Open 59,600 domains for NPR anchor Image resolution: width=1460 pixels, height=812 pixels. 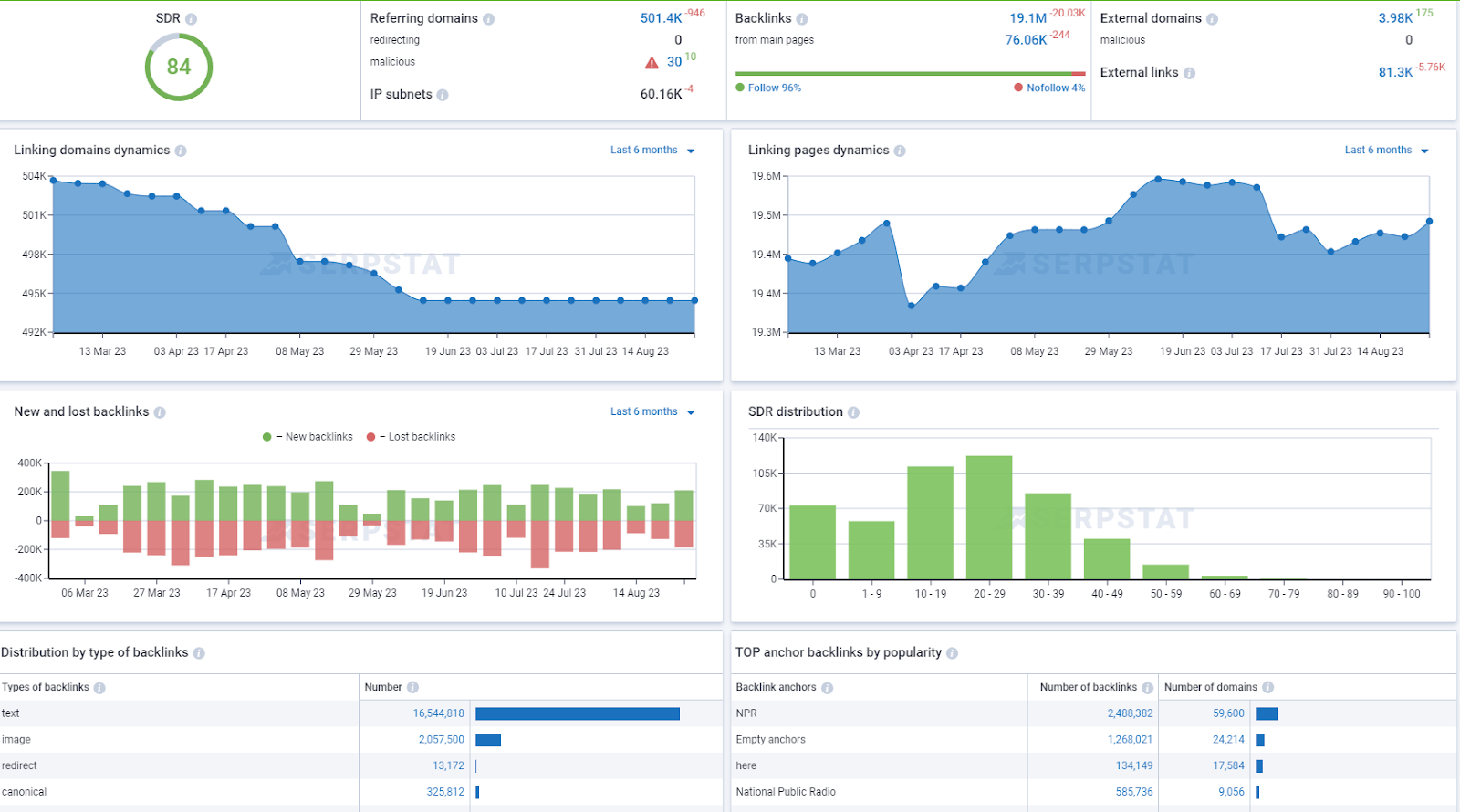click(1228, 714)
